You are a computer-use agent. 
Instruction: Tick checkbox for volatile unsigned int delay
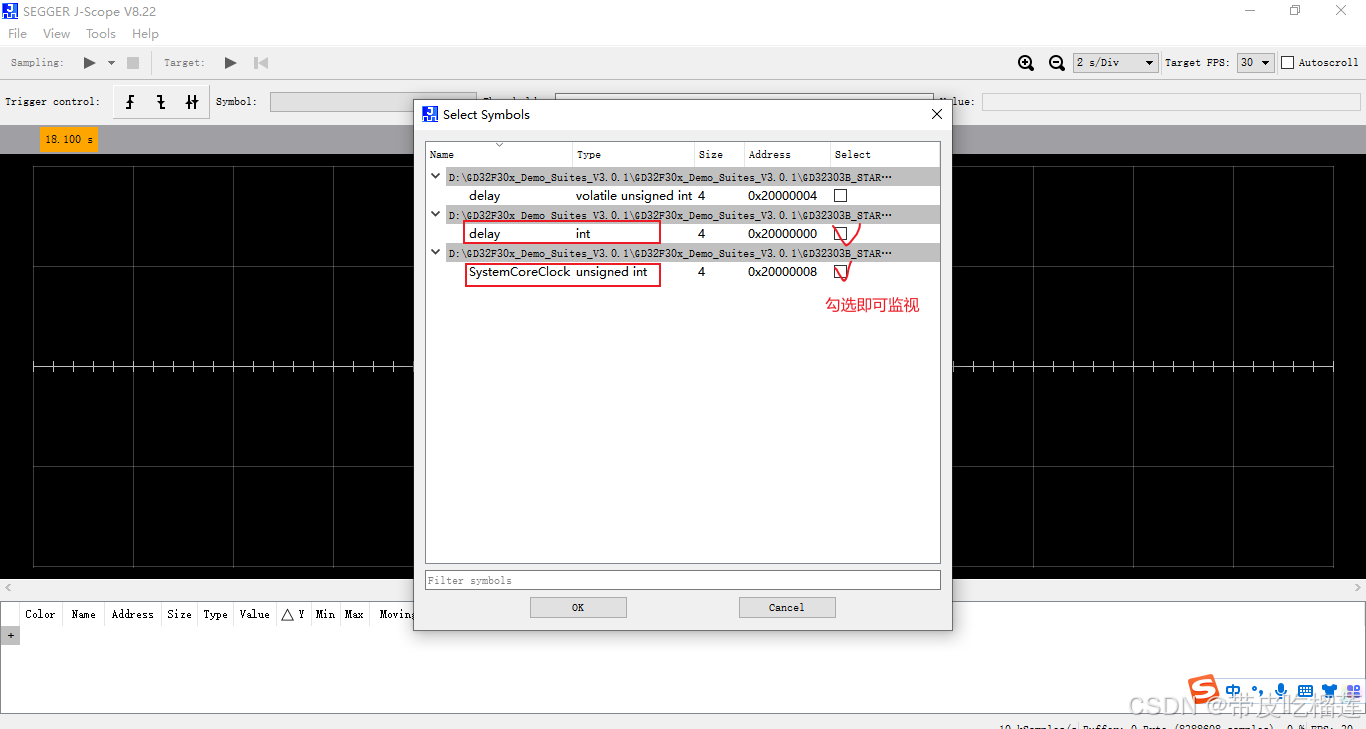[x=841, y=196]
